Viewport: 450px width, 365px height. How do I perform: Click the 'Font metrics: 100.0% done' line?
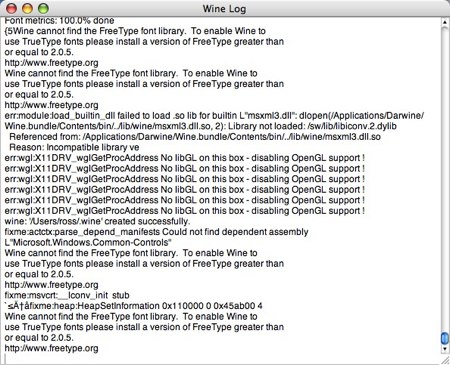[x=59, y=21]
